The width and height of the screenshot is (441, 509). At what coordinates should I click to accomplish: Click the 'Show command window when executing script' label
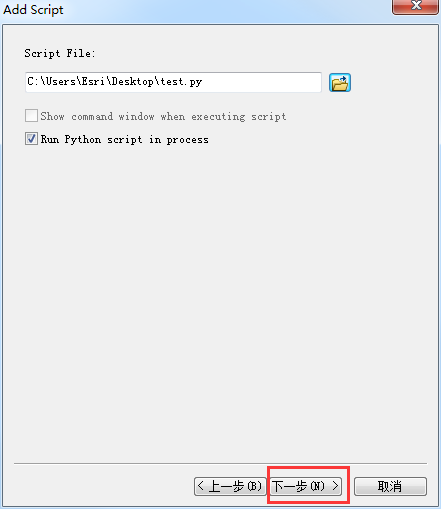[163, 116]
